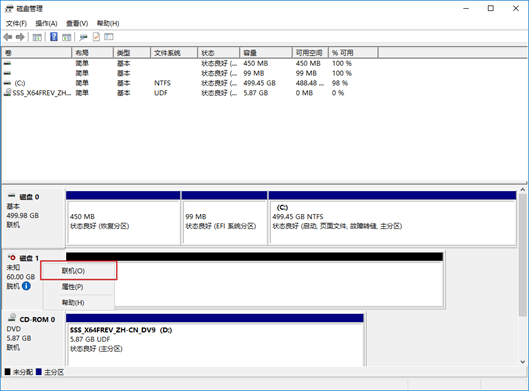Choose 联机(O) from the context menu
The width and height of the screenshot is (529, 391).
pyautogui.click(x=79, y=271)
